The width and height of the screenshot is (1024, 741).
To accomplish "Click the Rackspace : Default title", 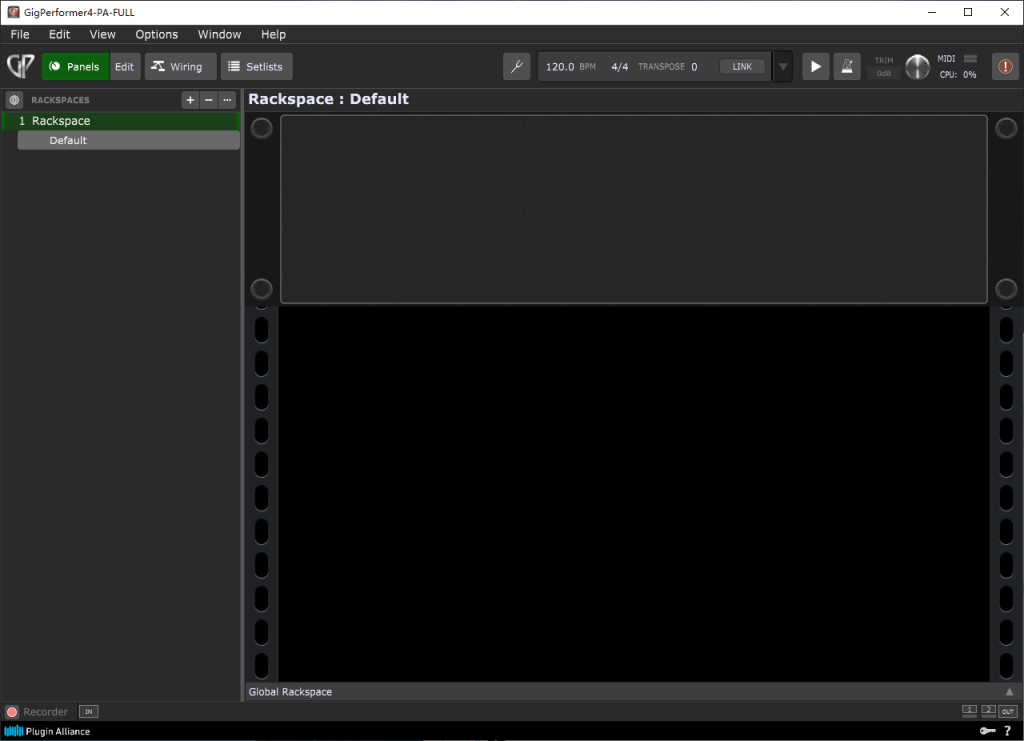I will (328, 99).
